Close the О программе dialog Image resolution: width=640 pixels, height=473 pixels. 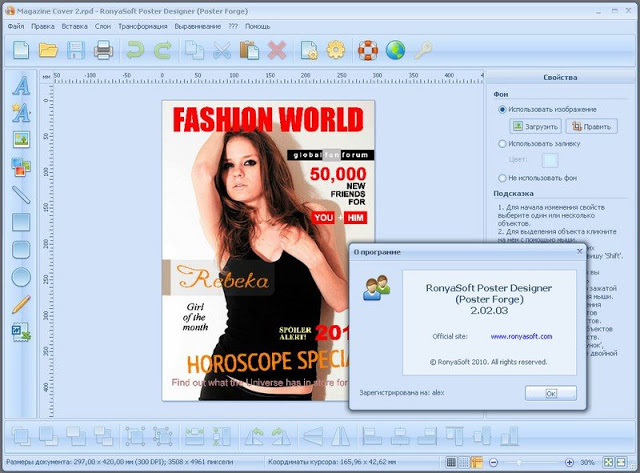[x=580, y=251]
